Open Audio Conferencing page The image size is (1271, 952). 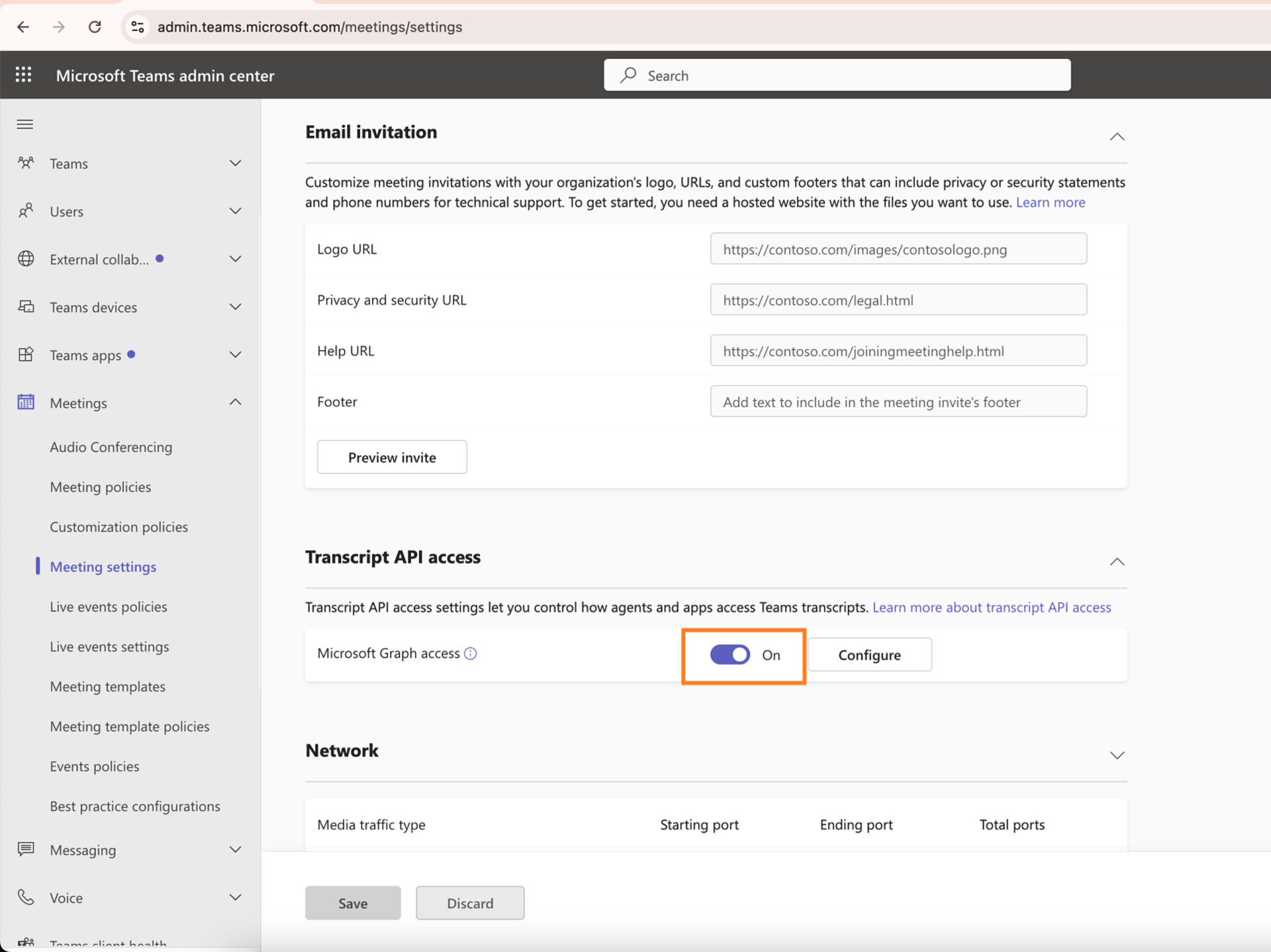(x=111, y=447)
